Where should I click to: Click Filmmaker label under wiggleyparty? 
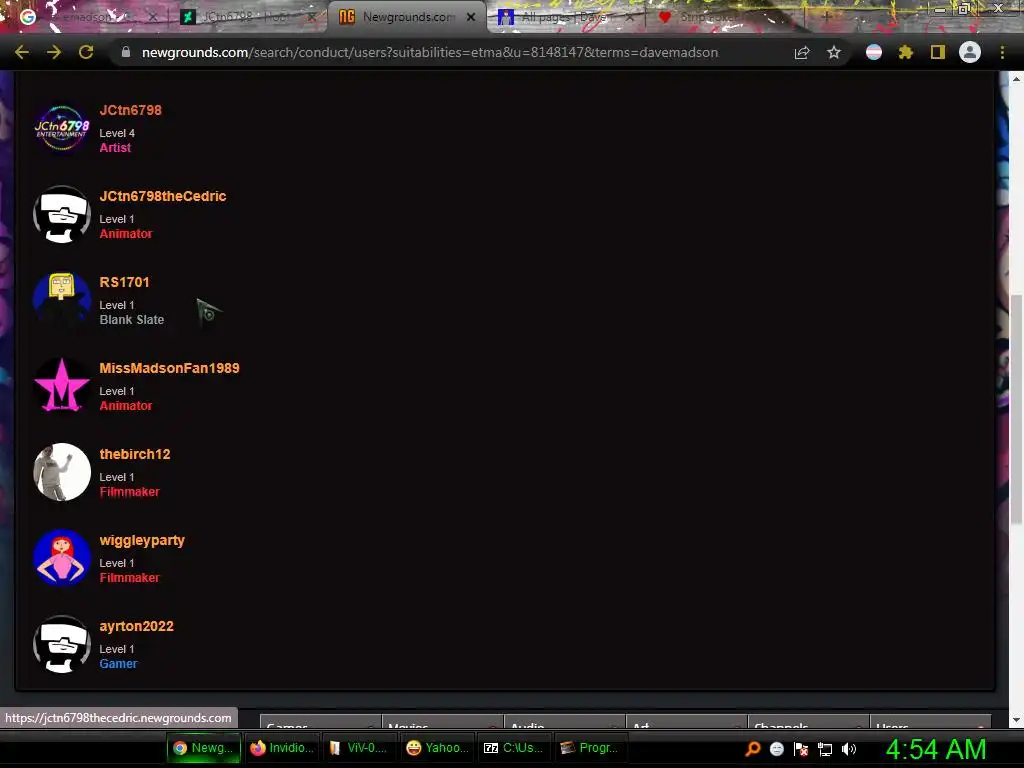tap(129, 578)
